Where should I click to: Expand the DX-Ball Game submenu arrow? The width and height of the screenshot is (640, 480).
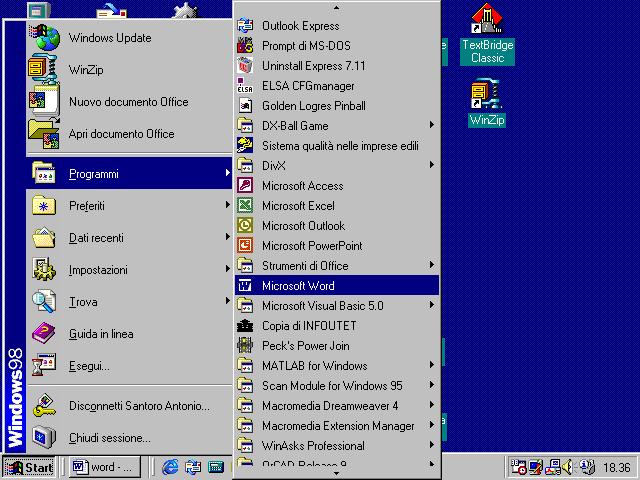(431, 125)
